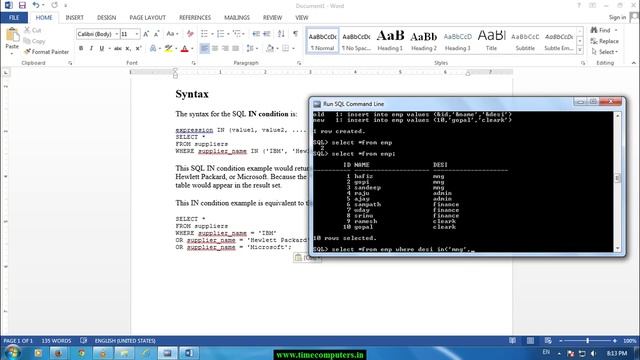Open the Change Case dropdown
This screenshot has height=360, width=640.
pos(172,34)
